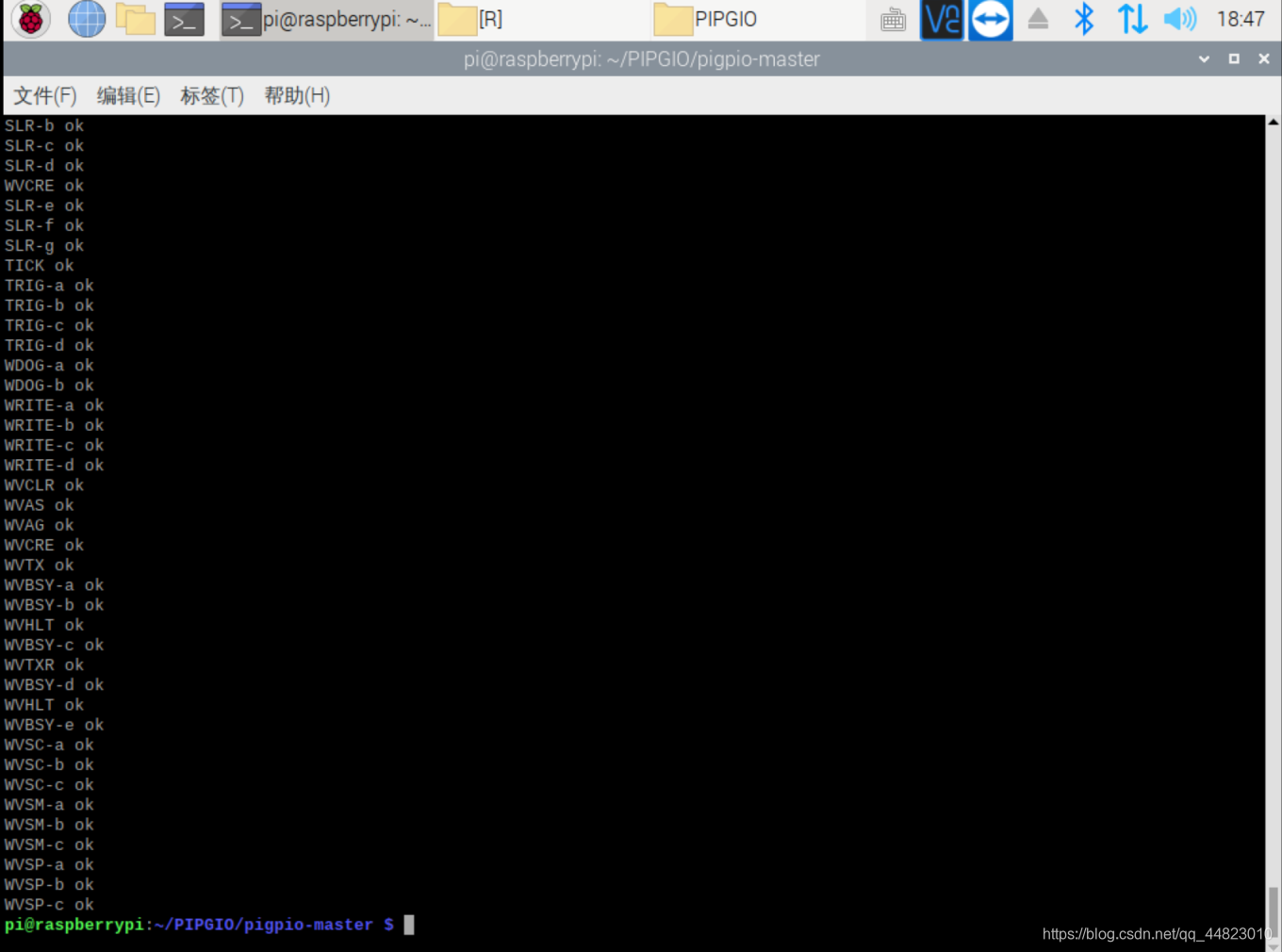Open the file manager folder icon
Image resolution: width=1282 pixels, height=952 pixels.
(136, 19)
